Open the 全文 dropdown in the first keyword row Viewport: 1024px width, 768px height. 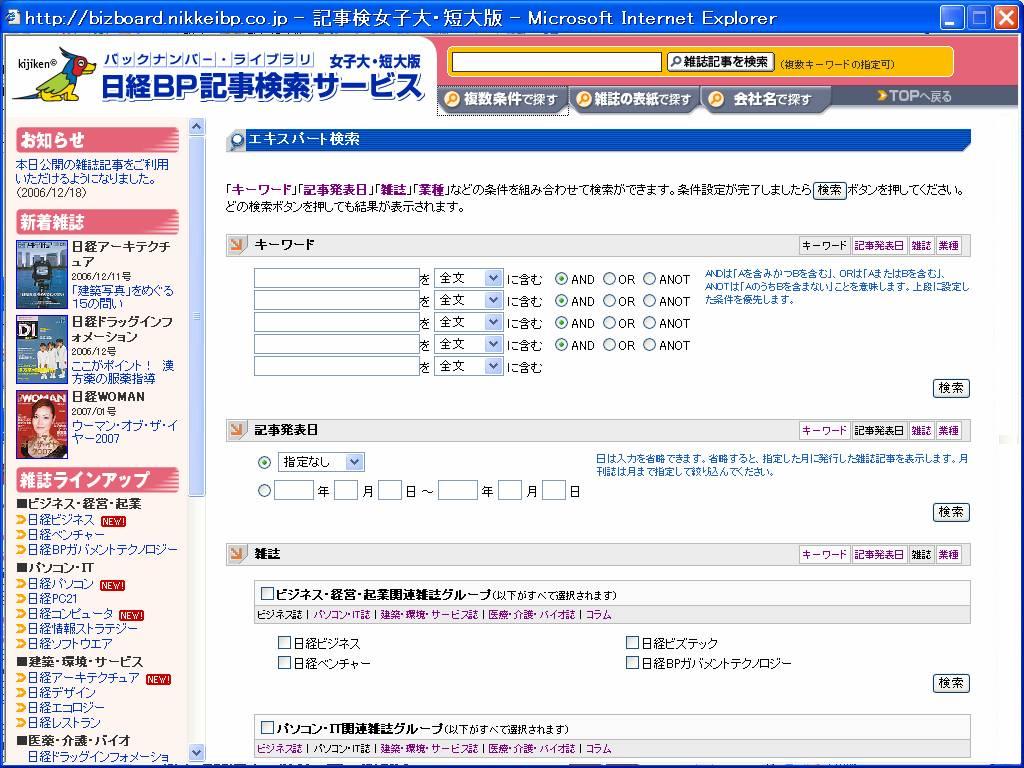click(468, 278)
